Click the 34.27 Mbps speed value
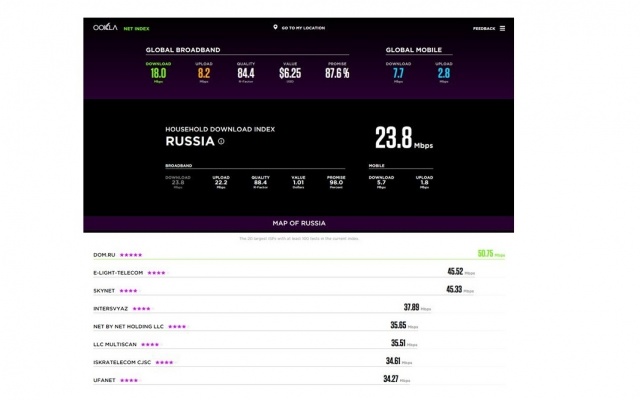The width and height of the screenshot is (640, 400). click(397, 379)
